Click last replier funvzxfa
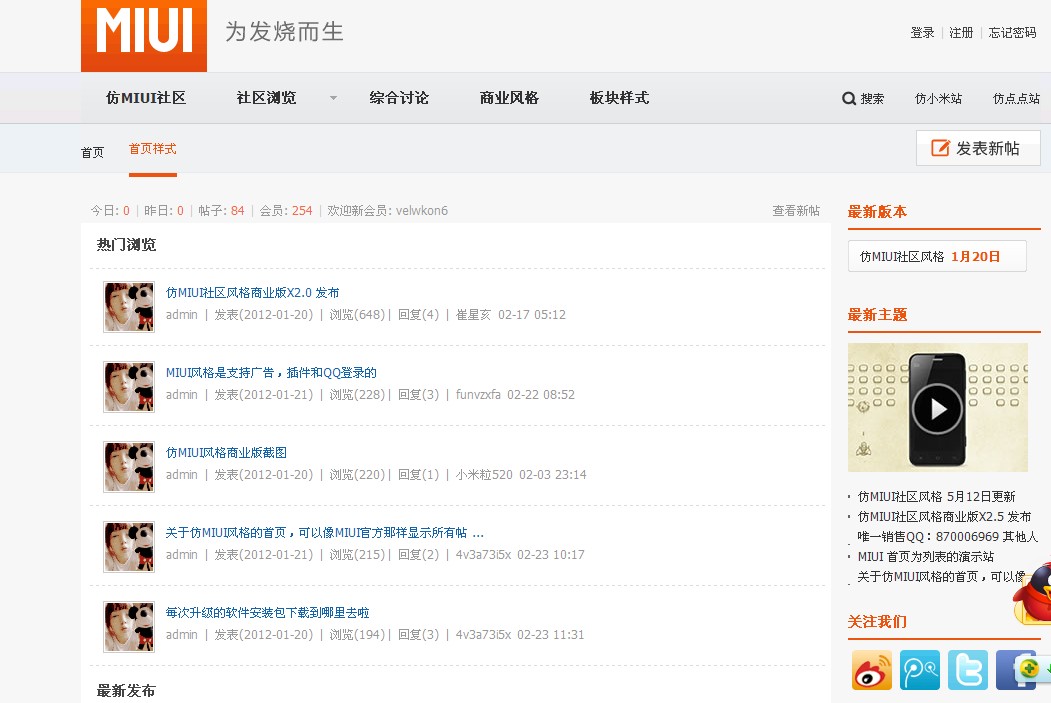Image resolution: width=1051 pixels, height=703 pixels. [478, 394]
